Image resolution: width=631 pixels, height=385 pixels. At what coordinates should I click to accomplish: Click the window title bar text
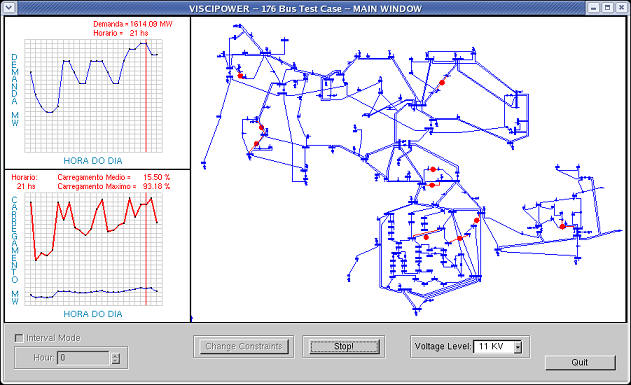tap(305, 8)
